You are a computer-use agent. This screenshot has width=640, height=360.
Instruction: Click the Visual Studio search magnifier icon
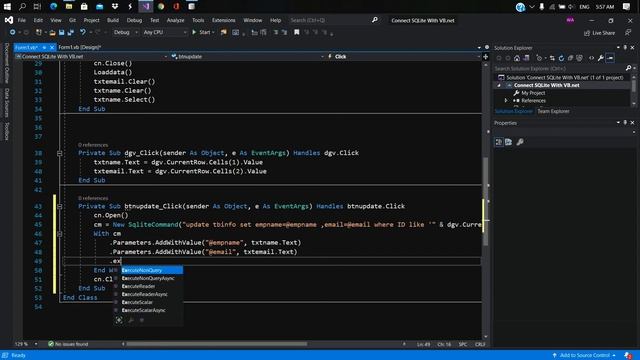click(x=374, y=20)
